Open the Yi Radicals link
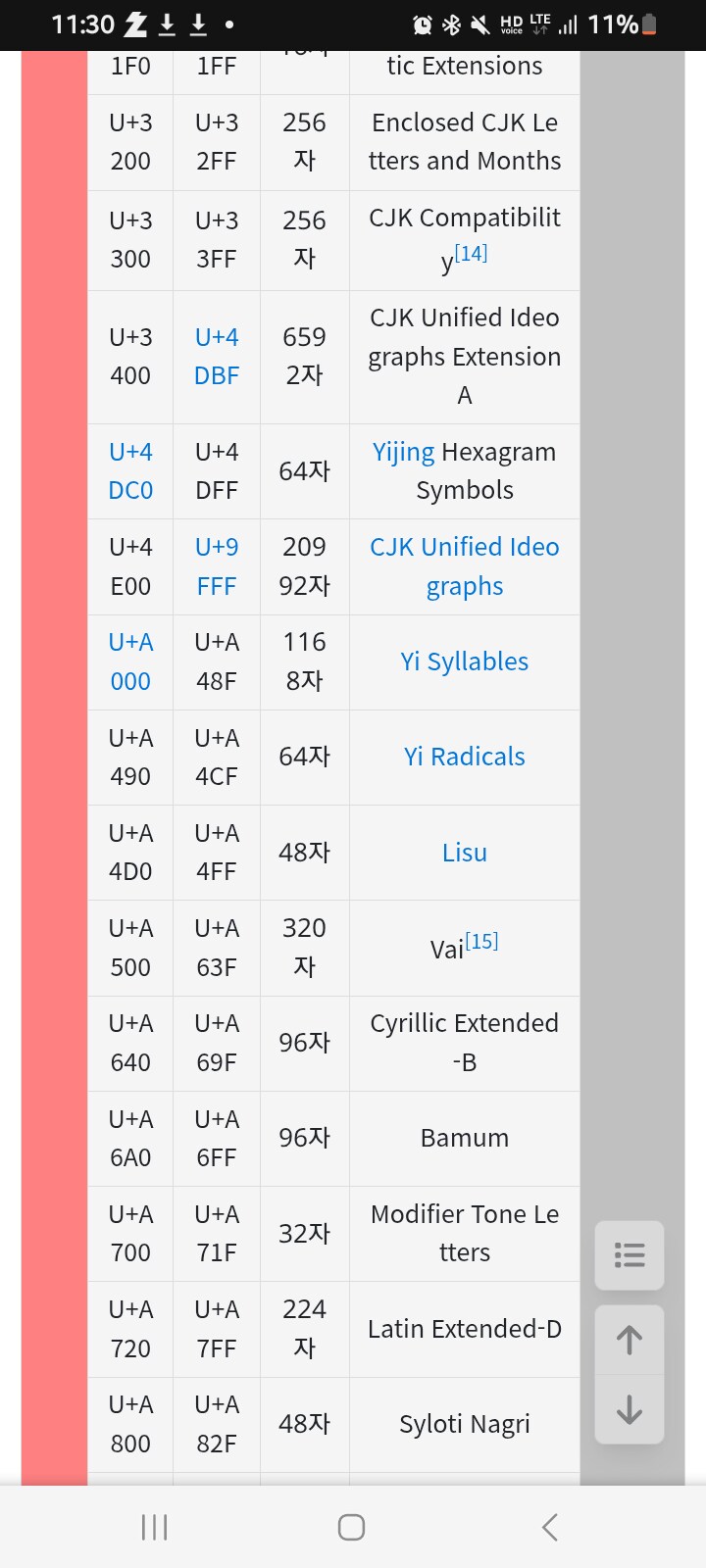 [464, 757]
